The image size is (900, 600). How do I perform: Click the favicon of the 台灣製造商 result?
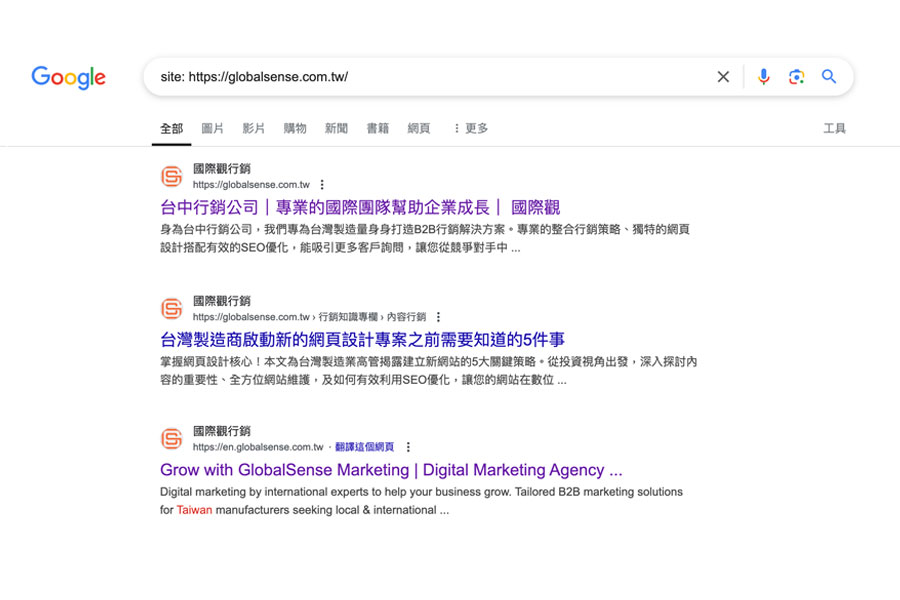(x=171, y=308)
